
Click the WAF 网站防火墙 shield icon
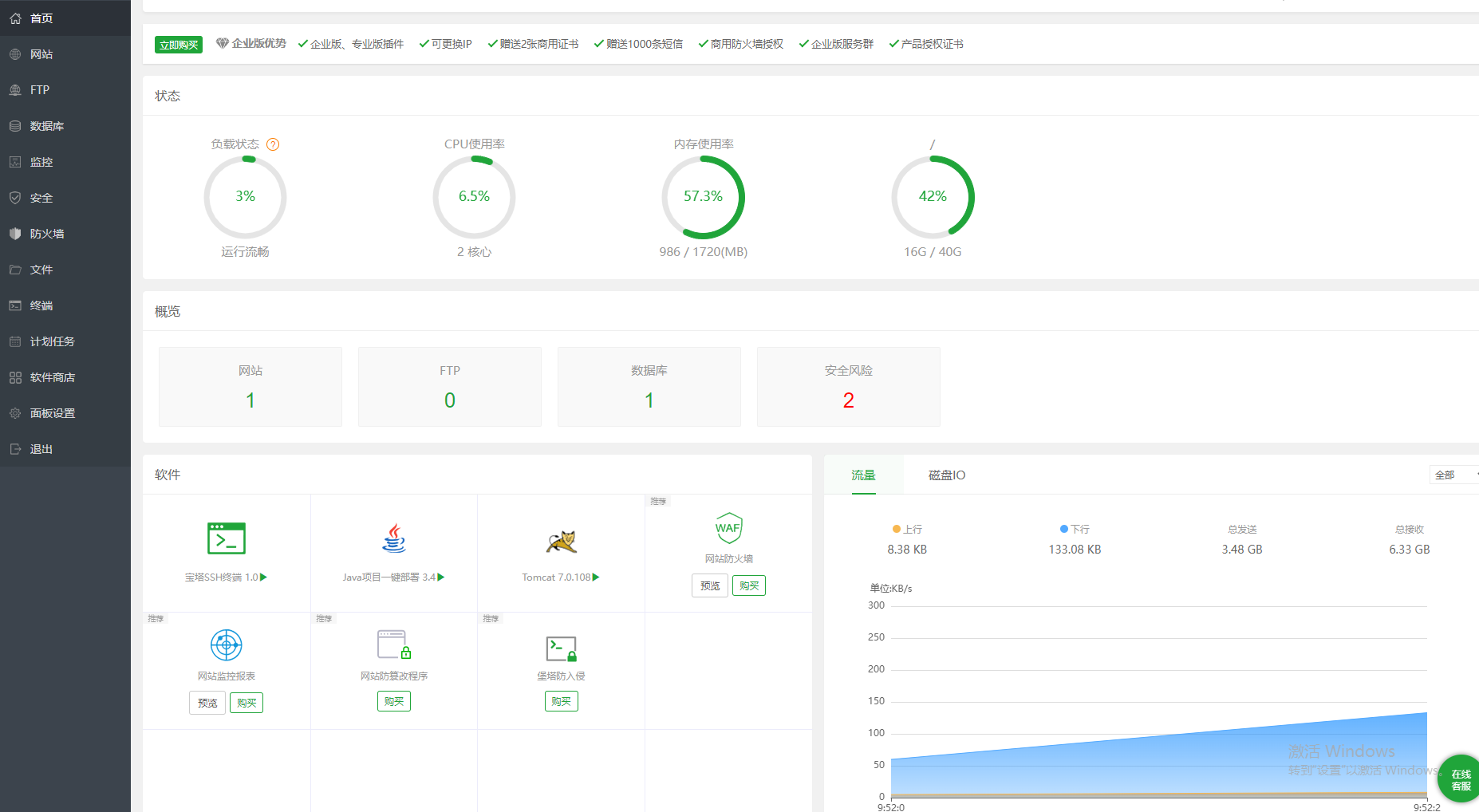[x=728, y=528]
